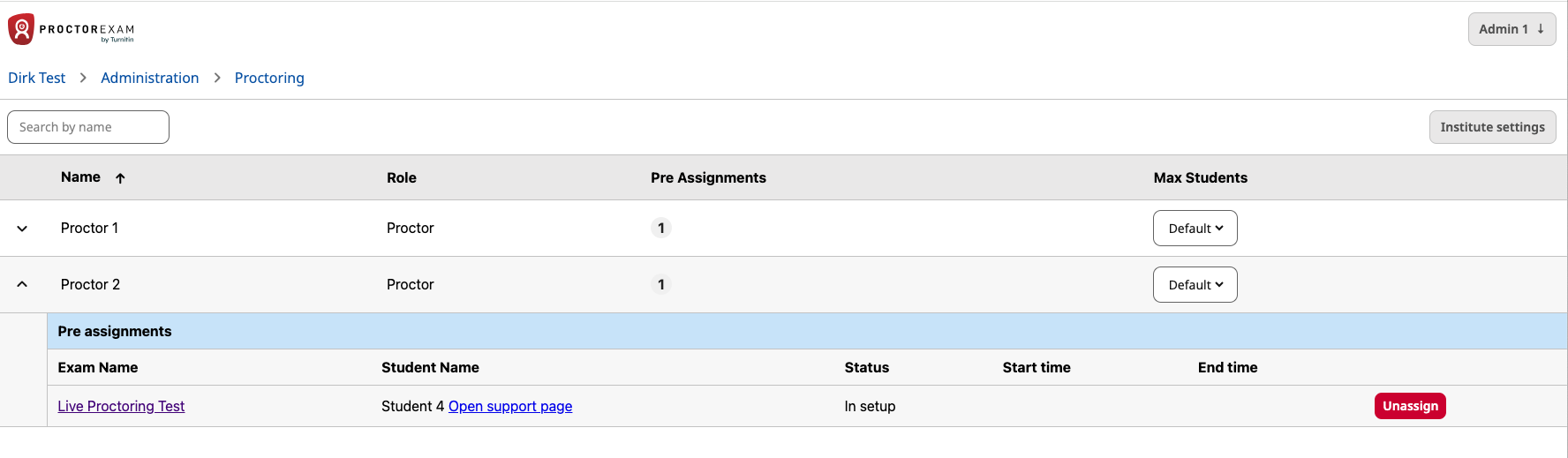The width and height of the screenshot is (1568, 458).
Task: Click Proctor 1 pre-assignment count badge
Action: pos(661,228)
